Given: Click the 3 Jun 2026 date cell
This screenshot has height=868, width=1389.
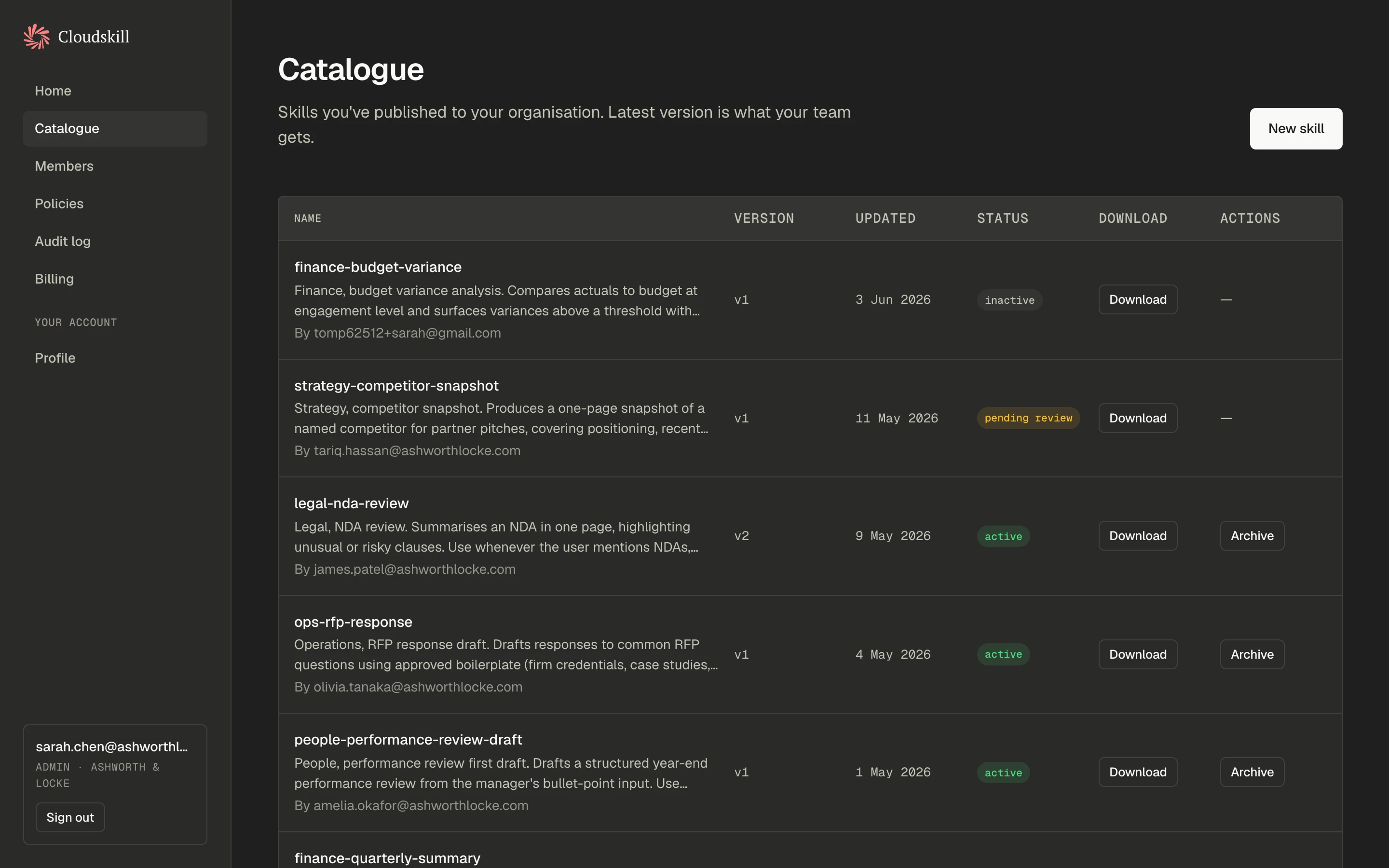Looking at the screenshot, I should [x=893, y=299].
